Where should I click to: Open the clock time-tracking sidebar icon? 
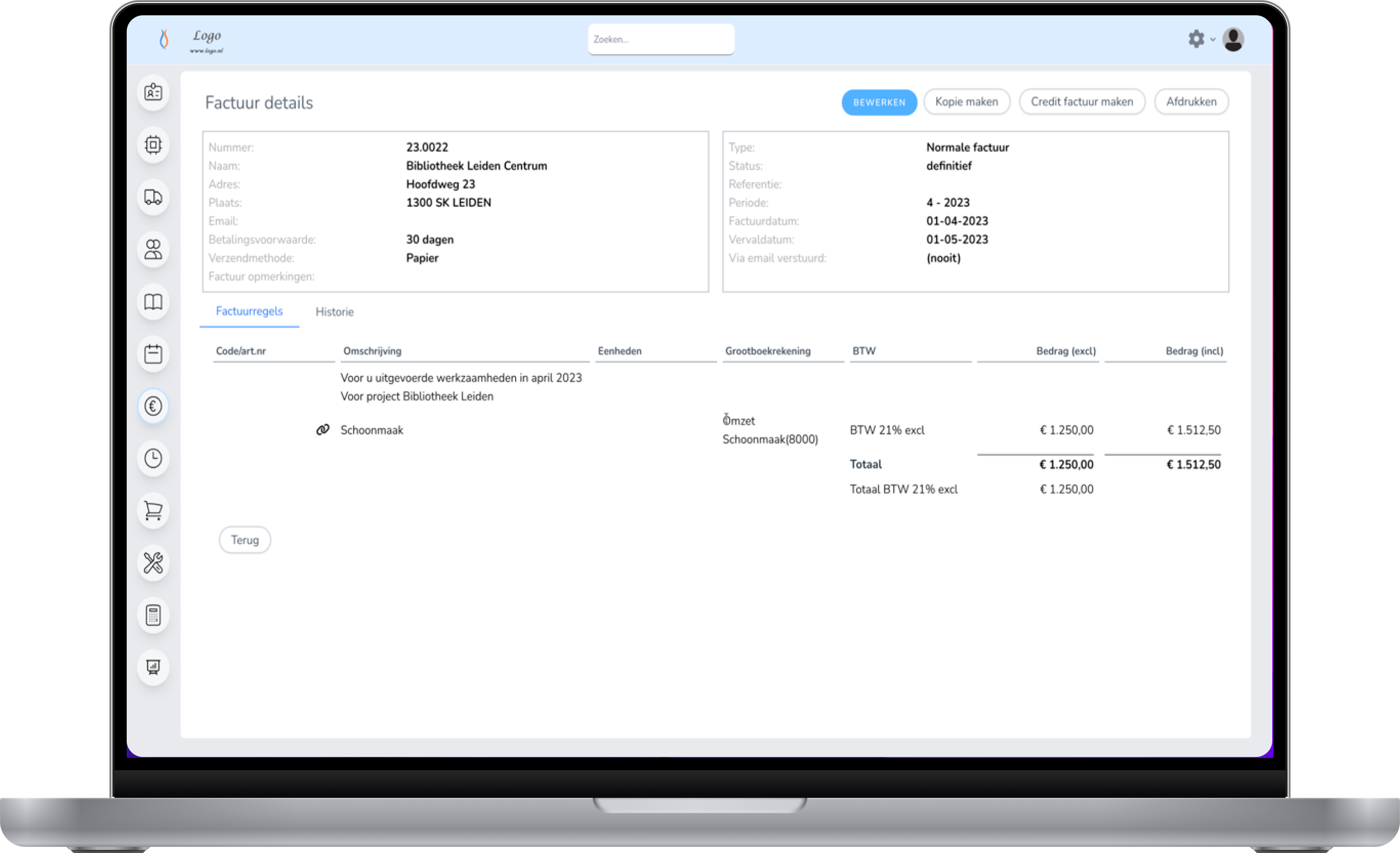(153, 458)
